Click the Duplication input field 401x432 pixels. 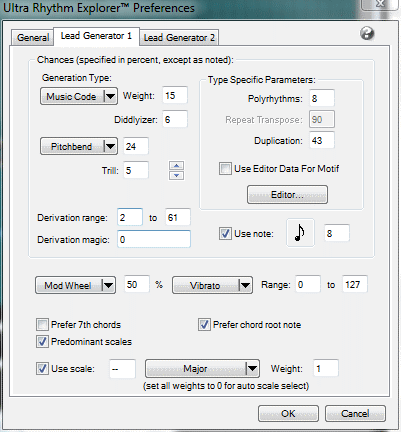click(x=322, y=140)
